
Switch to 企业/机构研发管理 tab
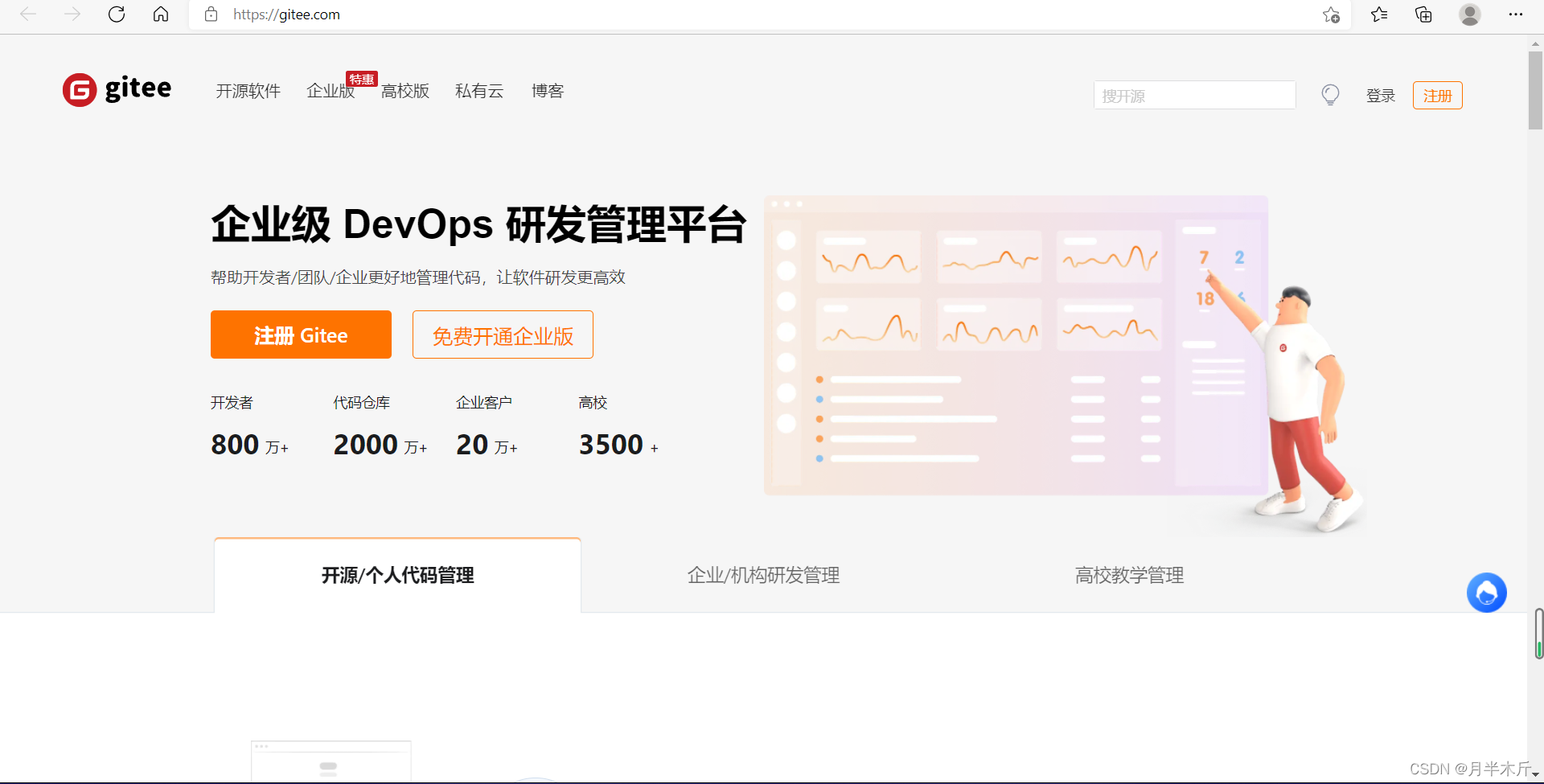coord(763,575)
